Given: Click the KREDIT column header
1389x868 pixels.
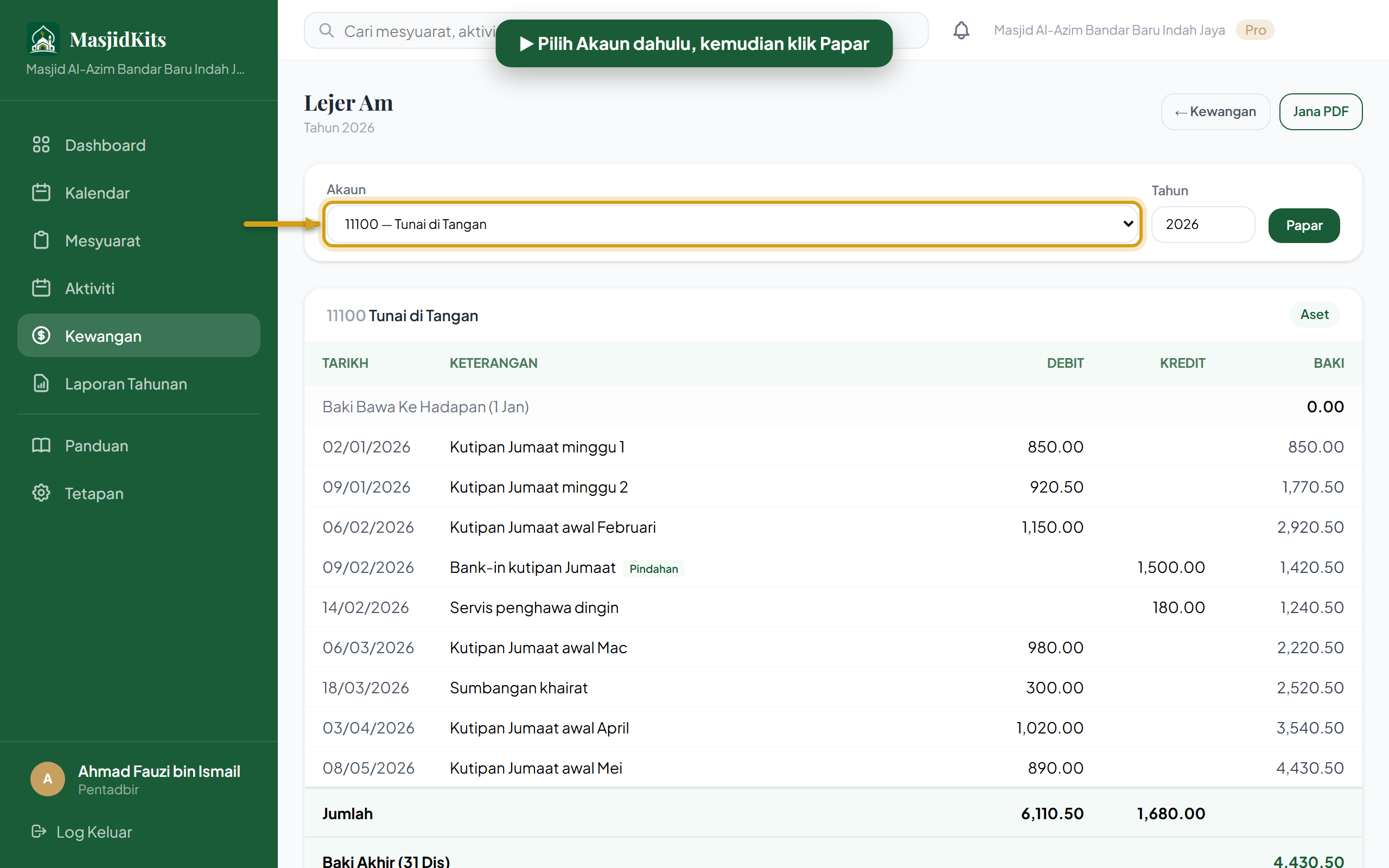Looking at the screenshot, I should (x=1182, y=363).
